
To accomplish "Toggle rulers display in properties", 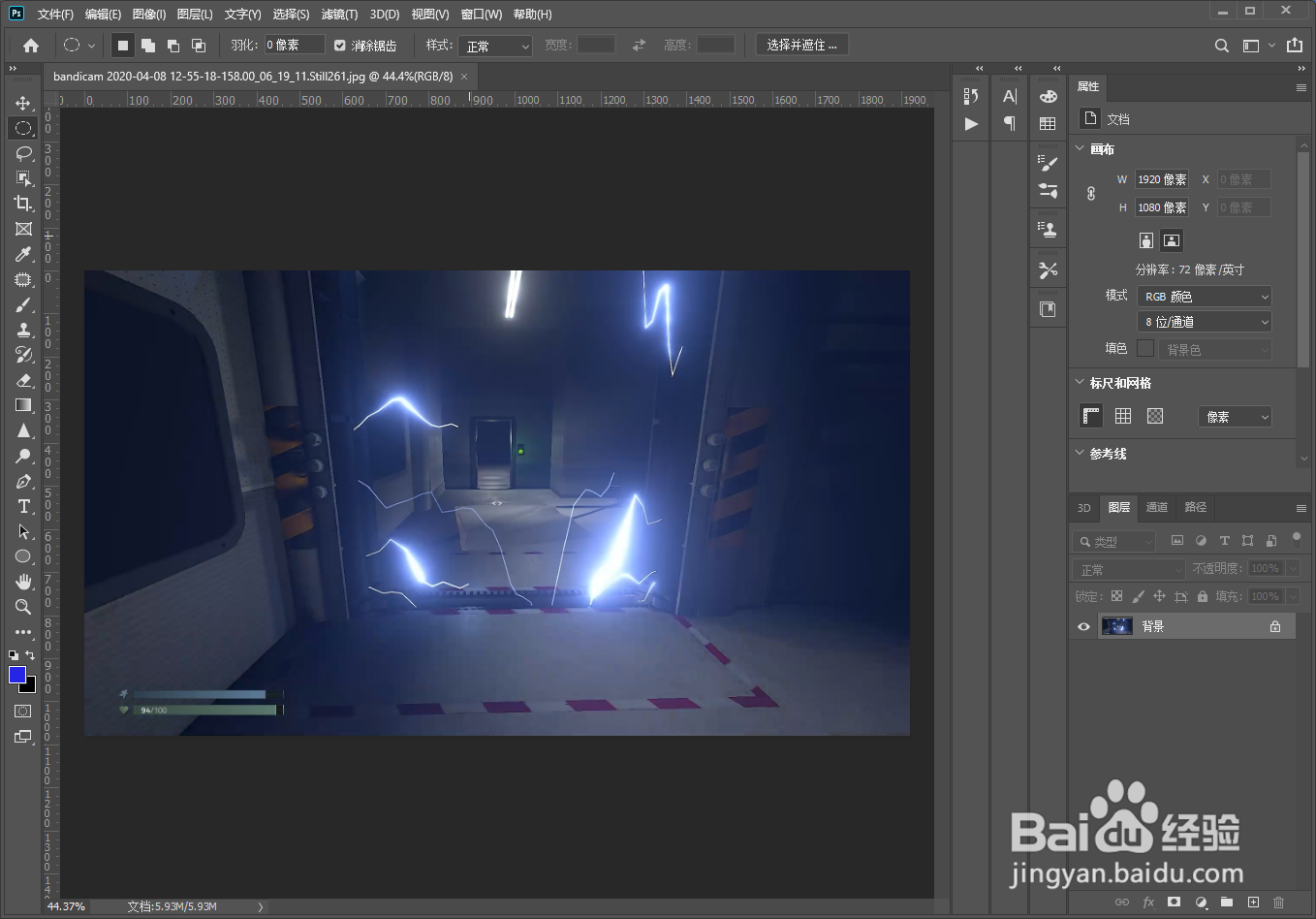I will tap(1091, 416).
